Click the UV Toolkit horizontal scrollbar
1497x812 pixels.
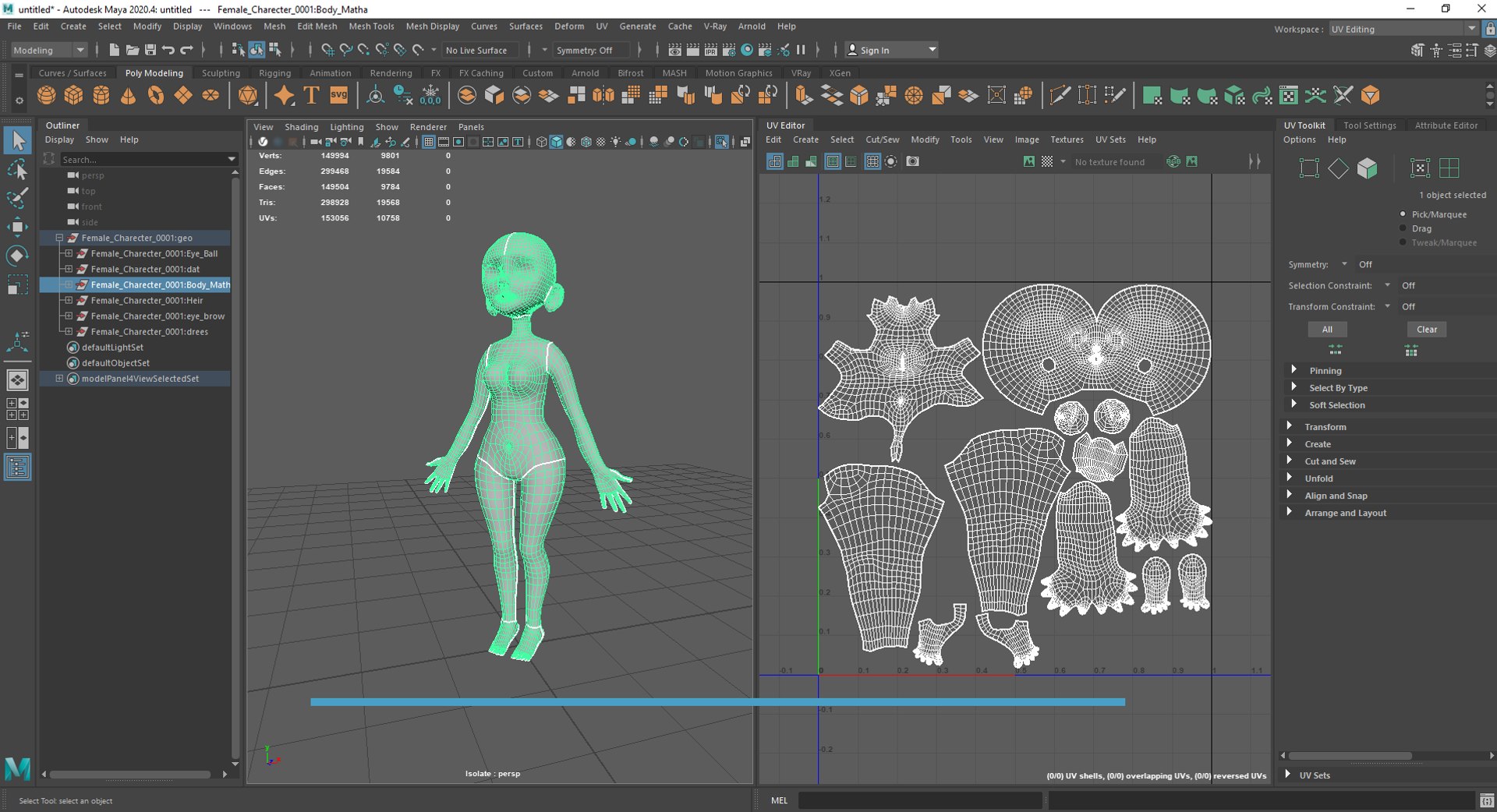click(x=1350, y=756)
